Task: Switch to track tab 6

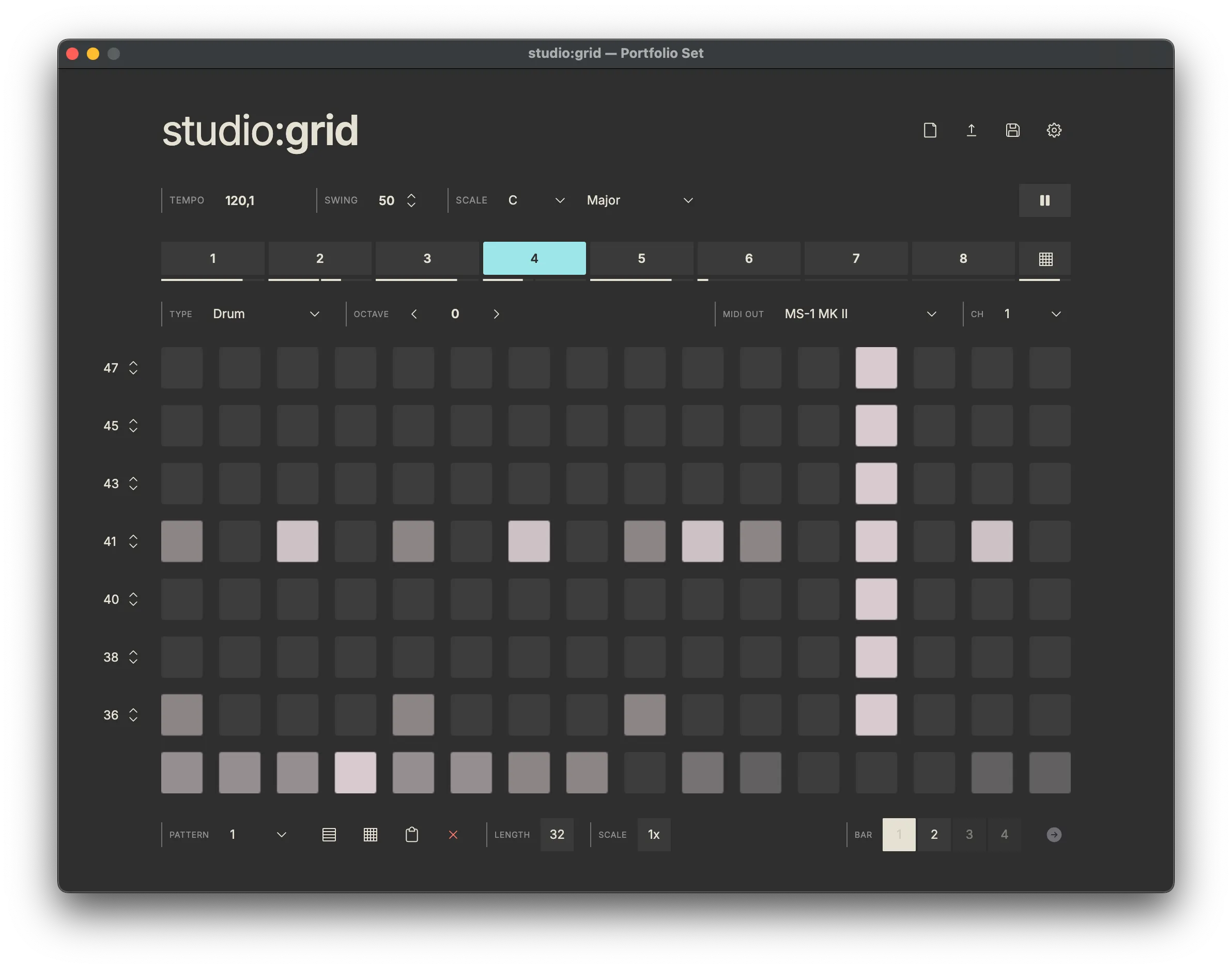Action: click(x=748, y=259)
